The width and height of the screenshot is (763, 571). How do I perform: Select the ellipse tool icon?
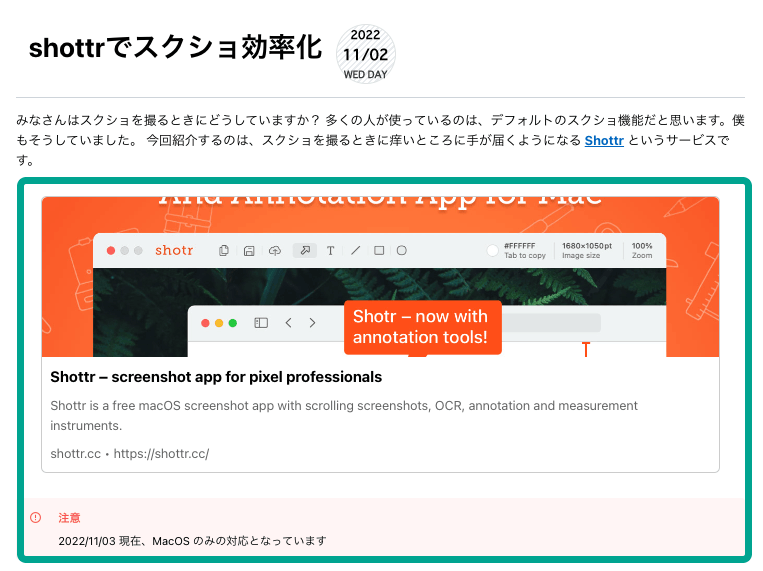click(401, 250)
